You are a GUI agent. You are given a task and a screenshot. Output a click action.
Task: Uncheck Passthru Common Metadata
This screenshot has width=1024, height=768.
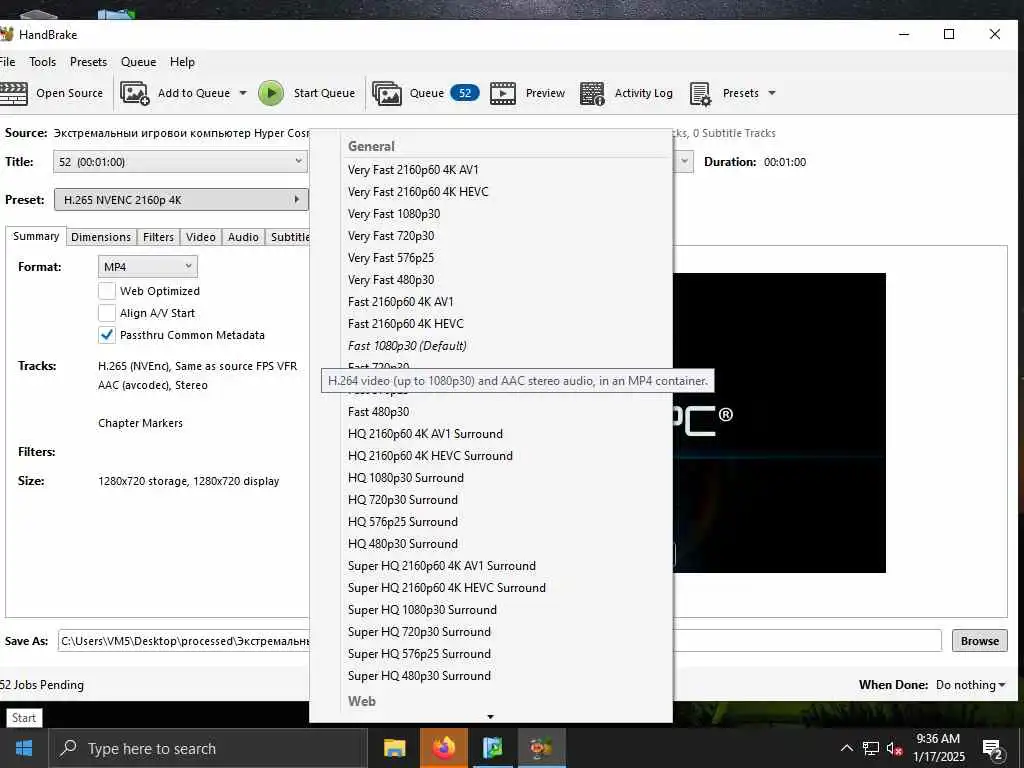point(106,335)
